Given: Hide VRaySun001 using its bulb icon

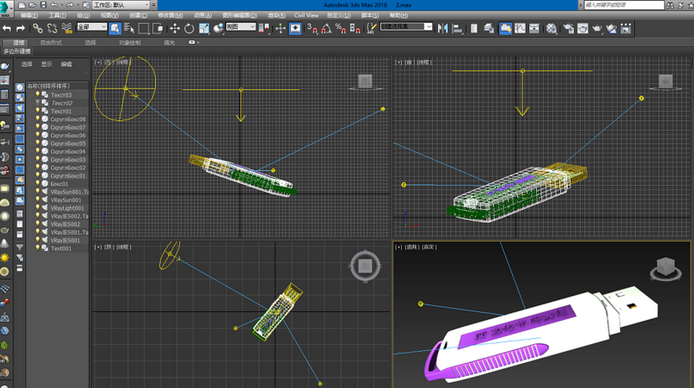Looking at the screenshot, I should click(38, 200).
